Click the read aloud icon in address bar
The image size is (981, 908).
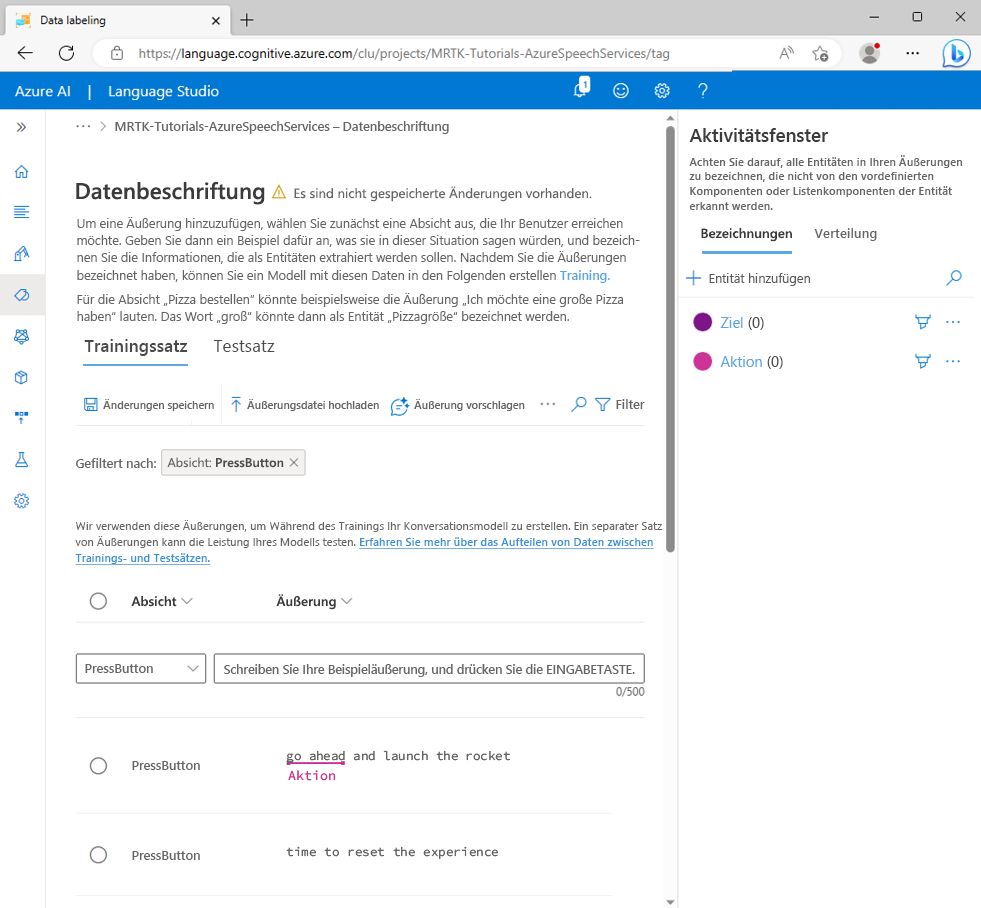786,53
